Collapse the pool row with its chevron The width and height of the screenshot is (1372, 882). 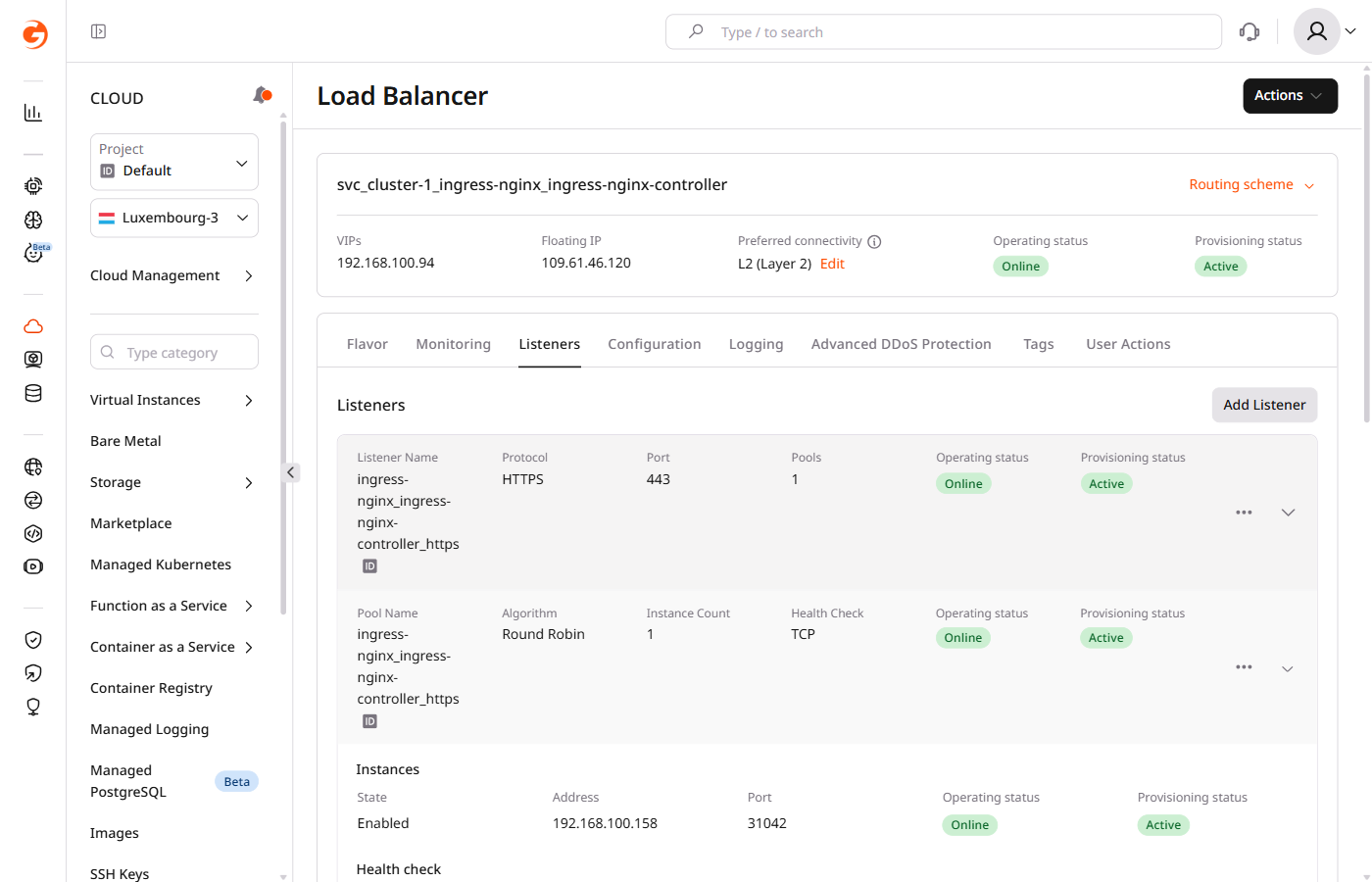[x=1288, y=668]
